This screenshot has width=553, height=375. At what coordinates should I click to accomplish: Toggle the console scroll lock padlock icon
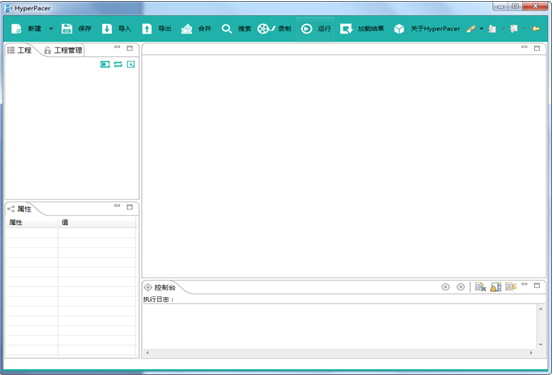coord(496,287)
